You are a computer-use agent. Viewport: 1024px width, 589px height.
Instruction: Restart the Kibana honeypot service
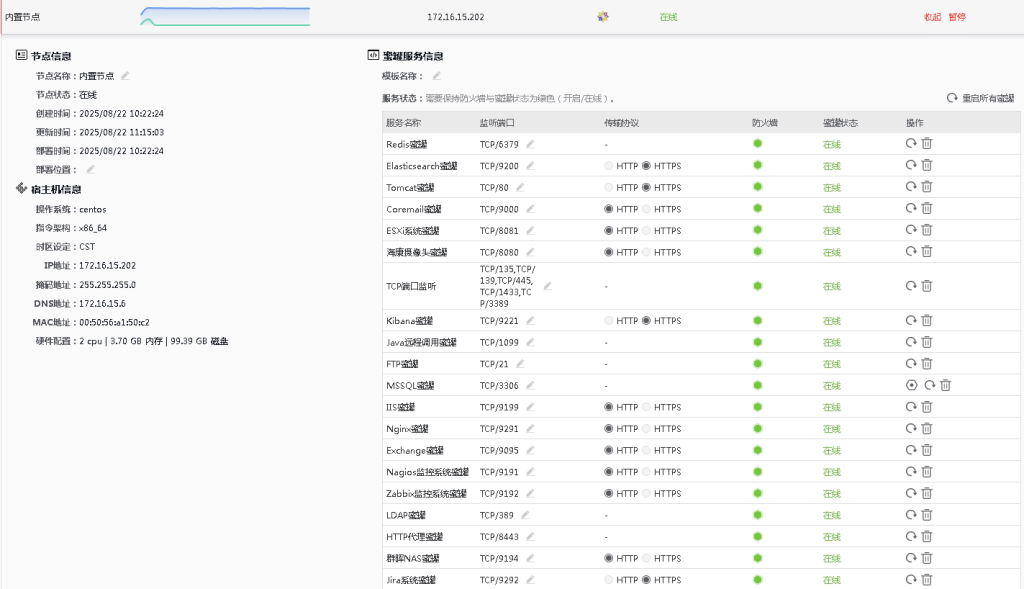(x=911, y=320)
